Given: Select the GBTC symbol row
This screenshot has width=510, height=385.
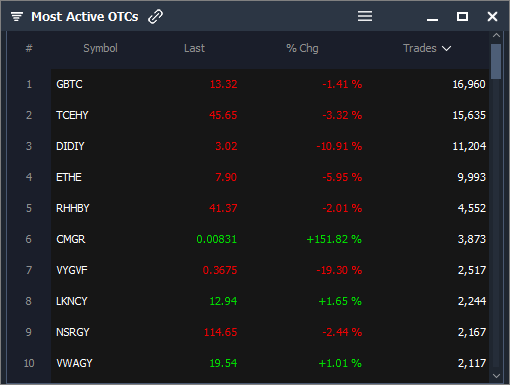Looking at the screenshot, I should (x=270, y=84).
